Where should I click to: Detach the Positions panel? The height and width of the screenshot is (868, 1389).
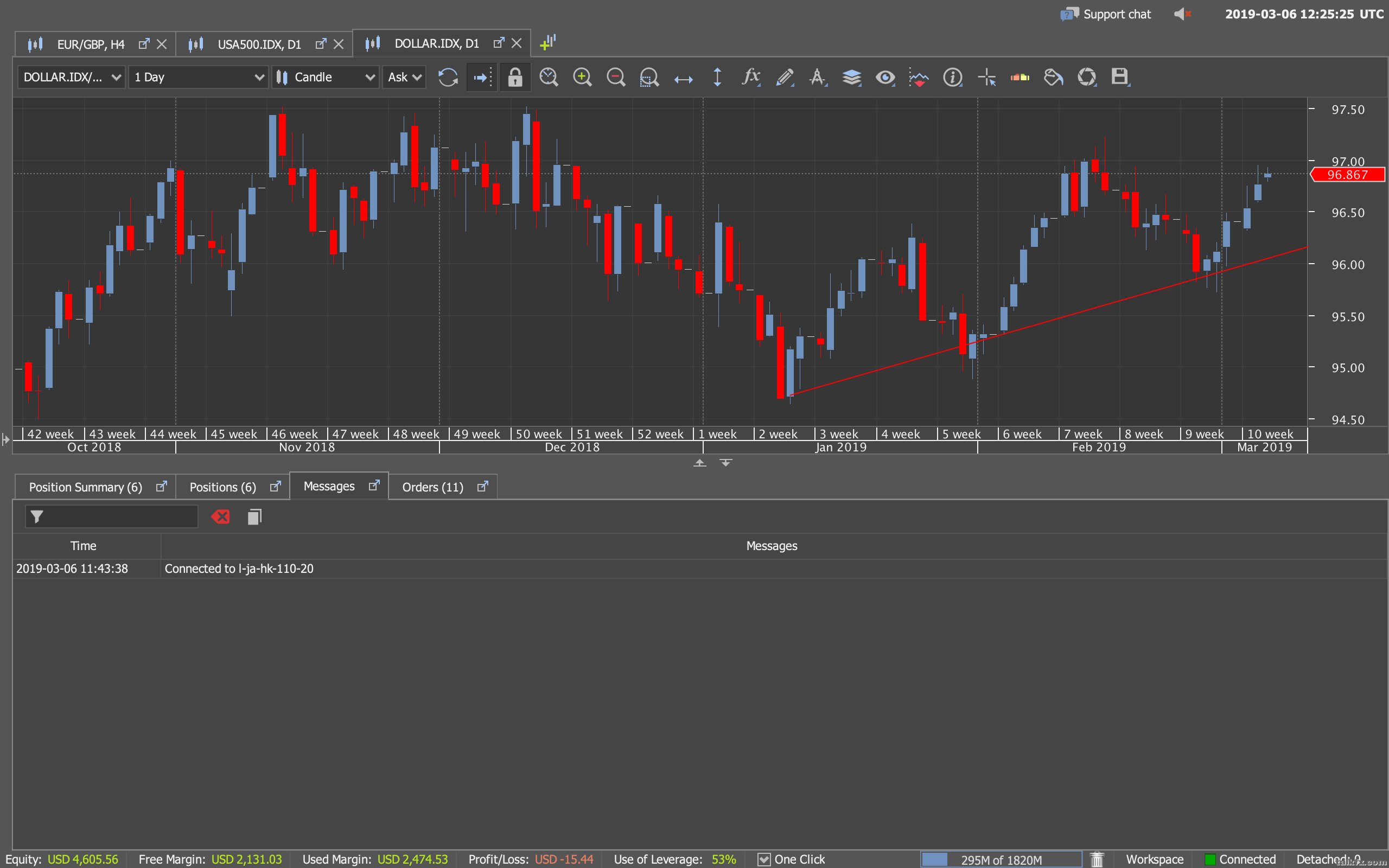coord(276,487)
